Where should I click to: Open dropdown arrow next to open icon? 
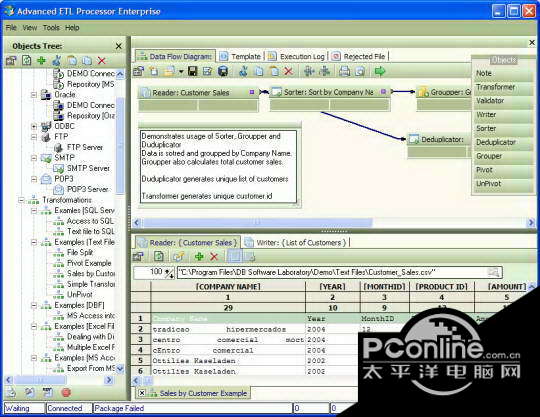click(181, 72)
